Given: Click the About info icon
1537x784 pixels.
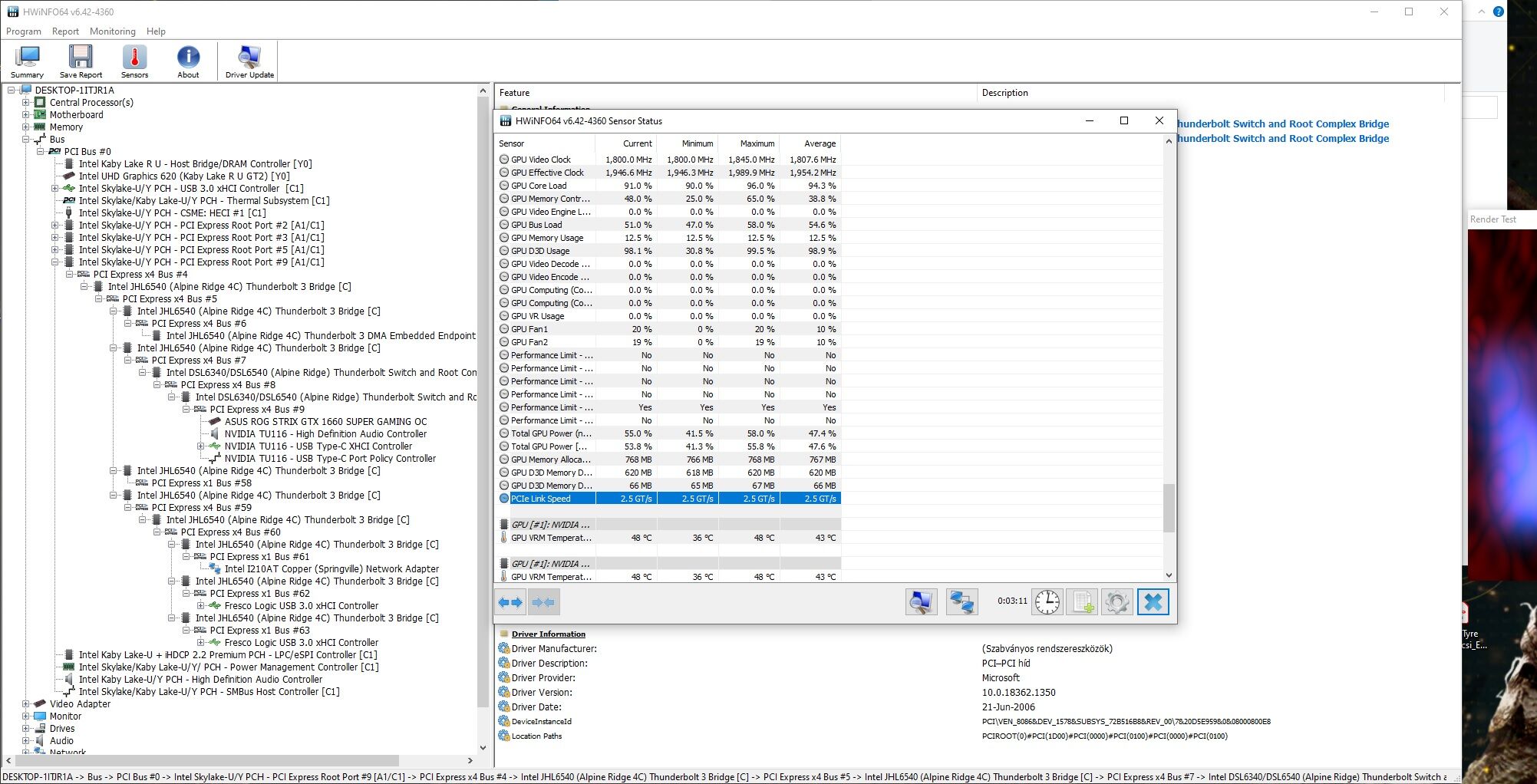Looking at the screenshot, I should click(x=188, y=56).
